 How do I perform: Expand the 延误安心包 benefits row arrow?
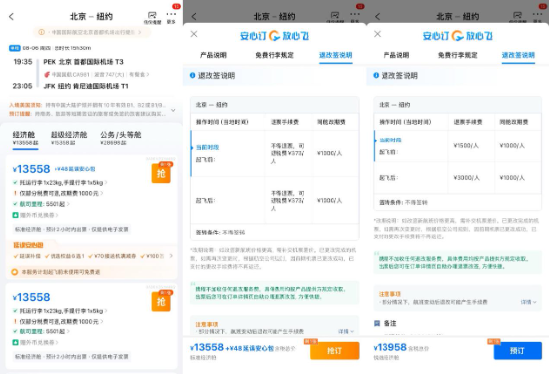tap(171, 256)
